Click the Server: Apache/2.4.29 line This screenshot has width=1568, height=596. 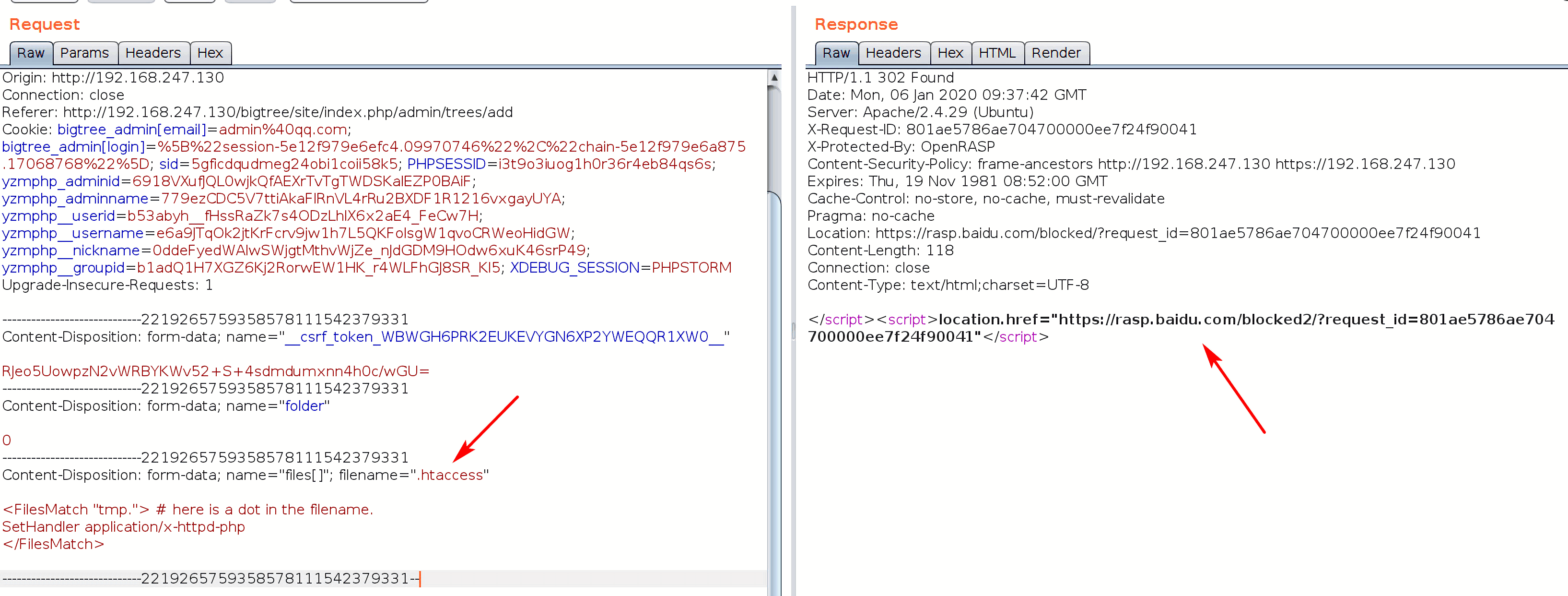coord(920,112)
